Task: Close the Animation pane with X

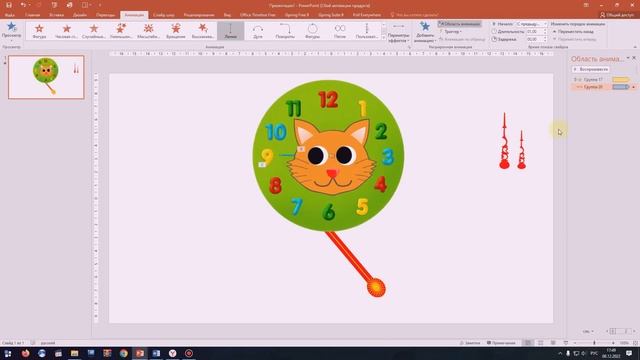Action: (634, 58)
